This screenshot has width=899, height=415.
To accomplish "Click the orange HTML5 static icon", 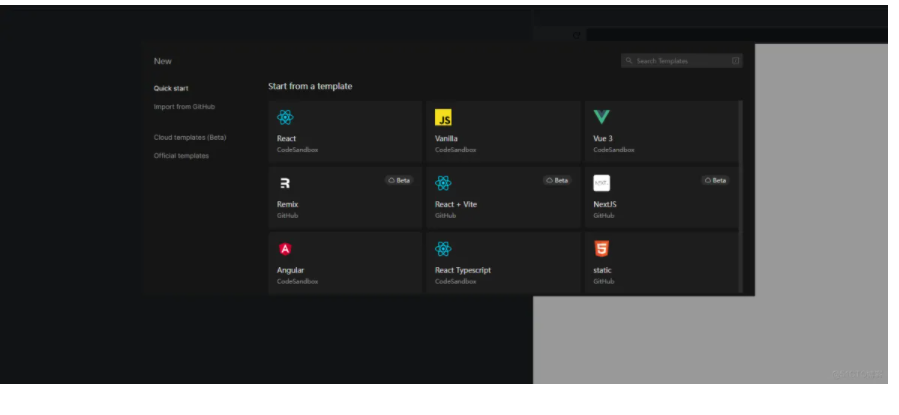I will click(601, 249).
